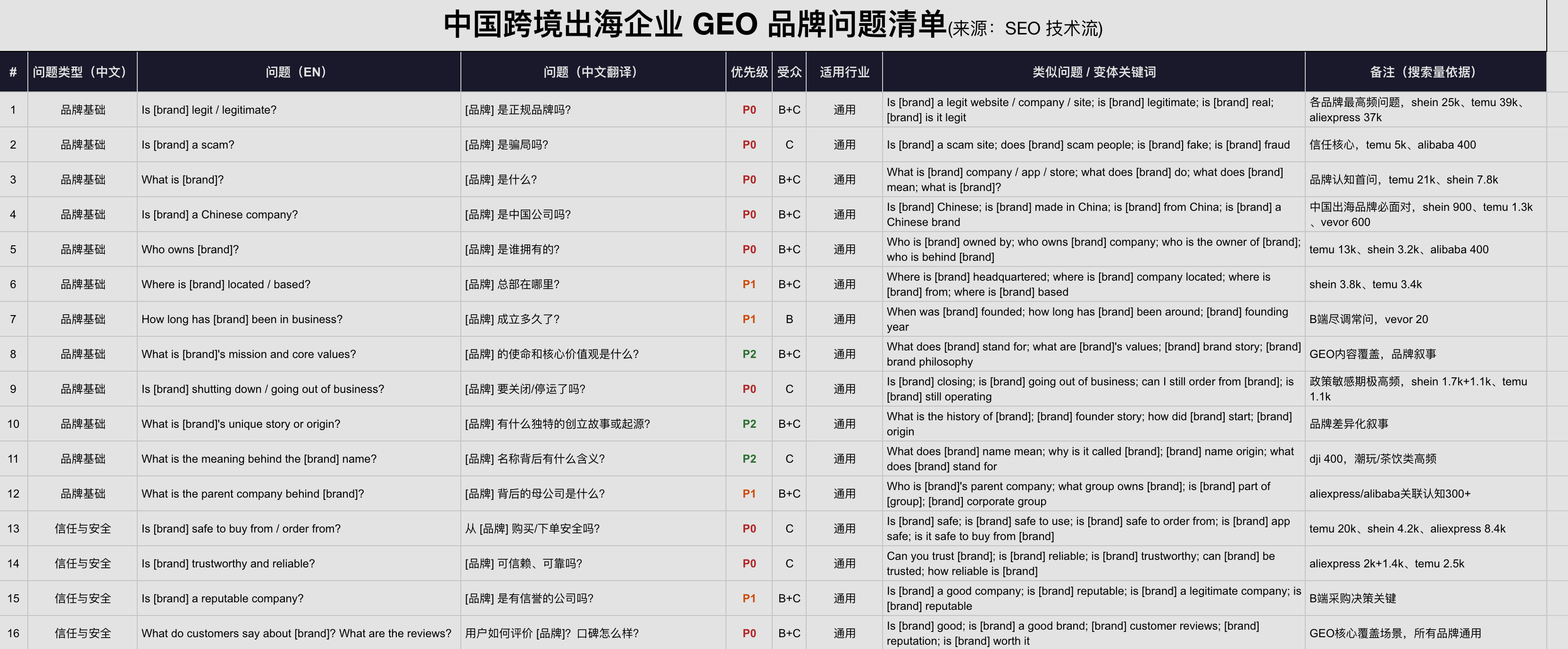The image size is (1568, 649).
Task: Click cell 'Who owns [brand]?'
Action: click(x=299, y=250)
